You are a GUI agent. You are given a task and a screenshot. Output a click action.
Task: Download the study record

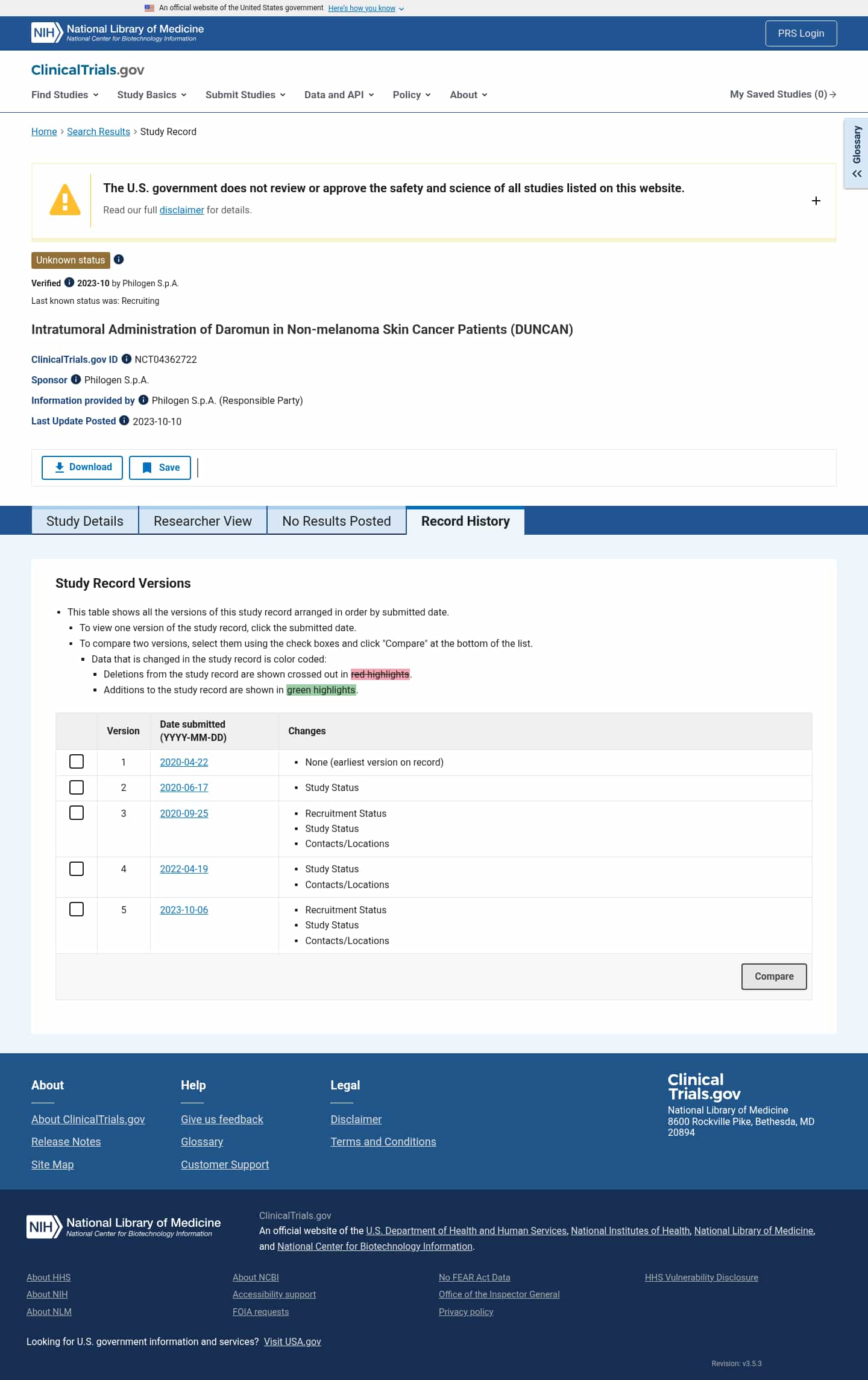pos(82,467)
